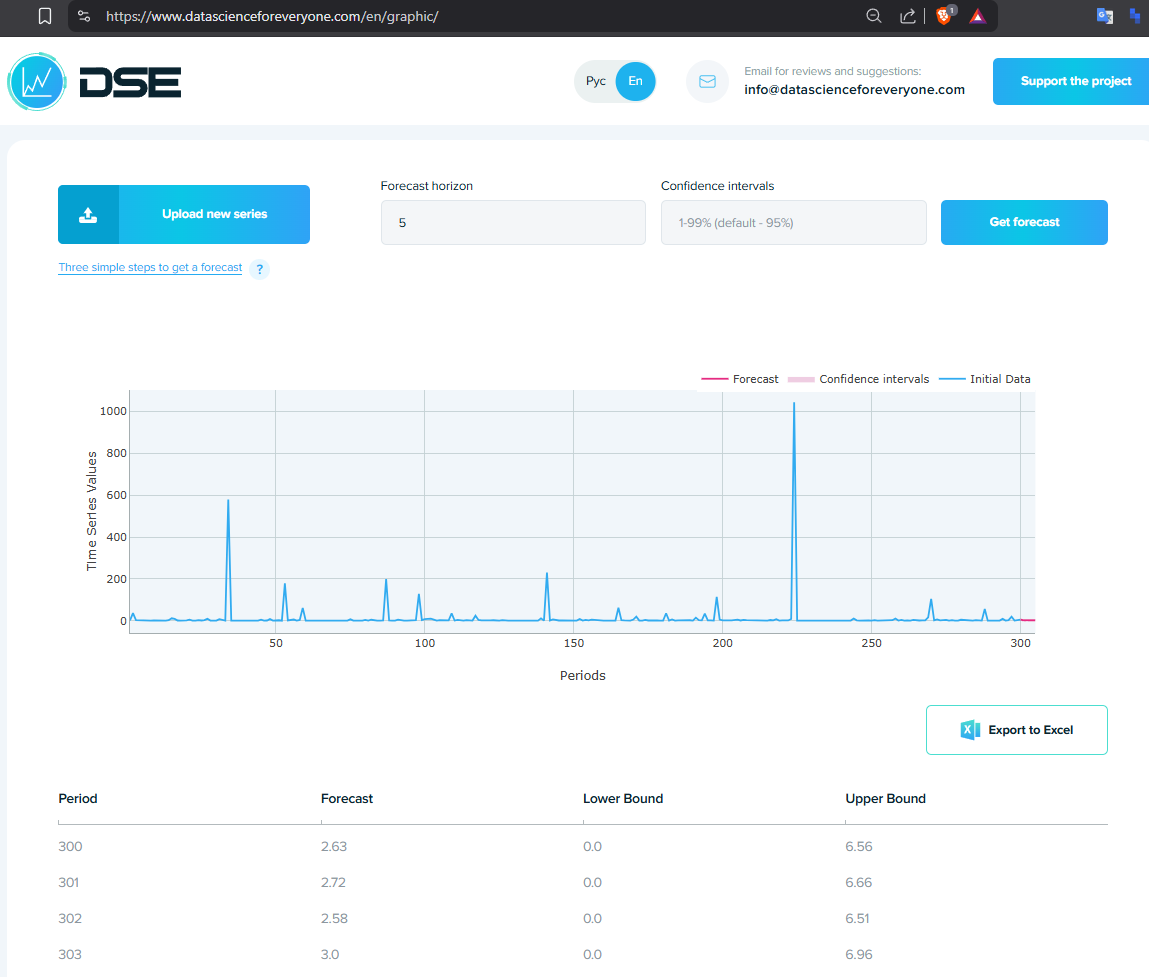
Task: Click the DSE circular chart logo
Action: 37,81
